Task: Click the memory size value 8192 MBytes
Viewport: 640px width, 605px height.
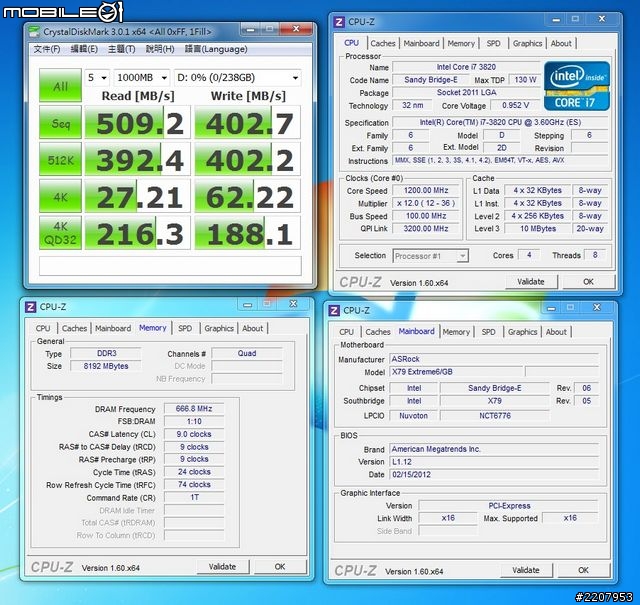Action: click(x=106, y=366)
